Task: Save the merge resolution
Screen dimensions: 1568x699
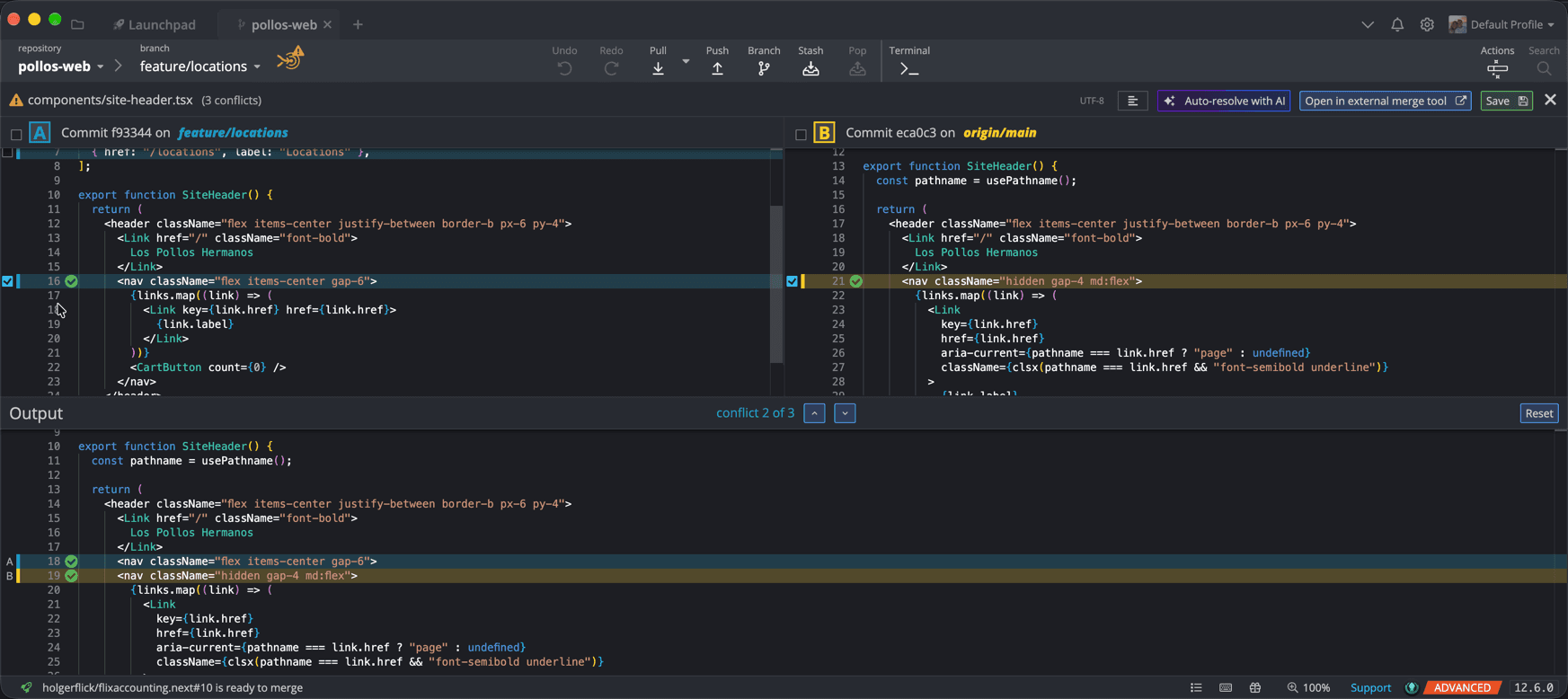Action: coord(1506,101)
